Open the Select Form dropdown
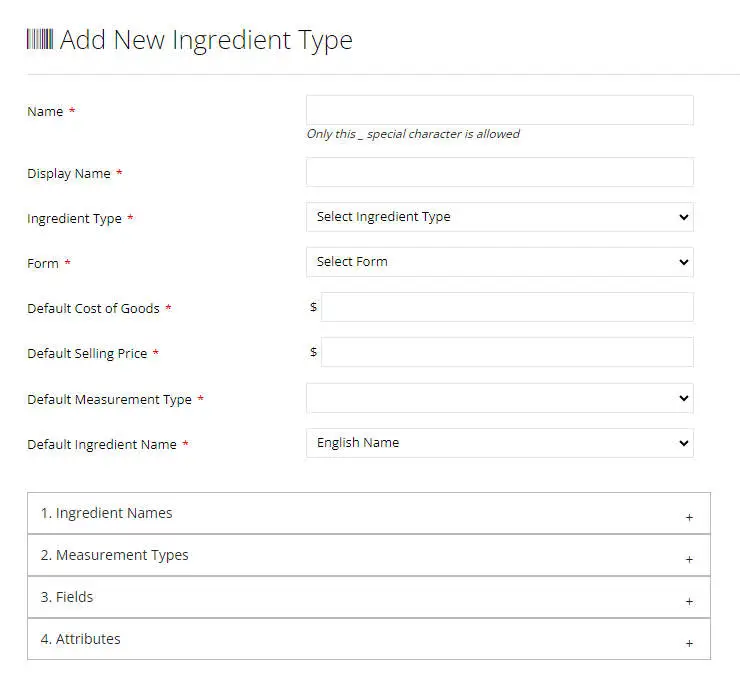The width and height of the screenshot is (740, 699). (499, 262)
